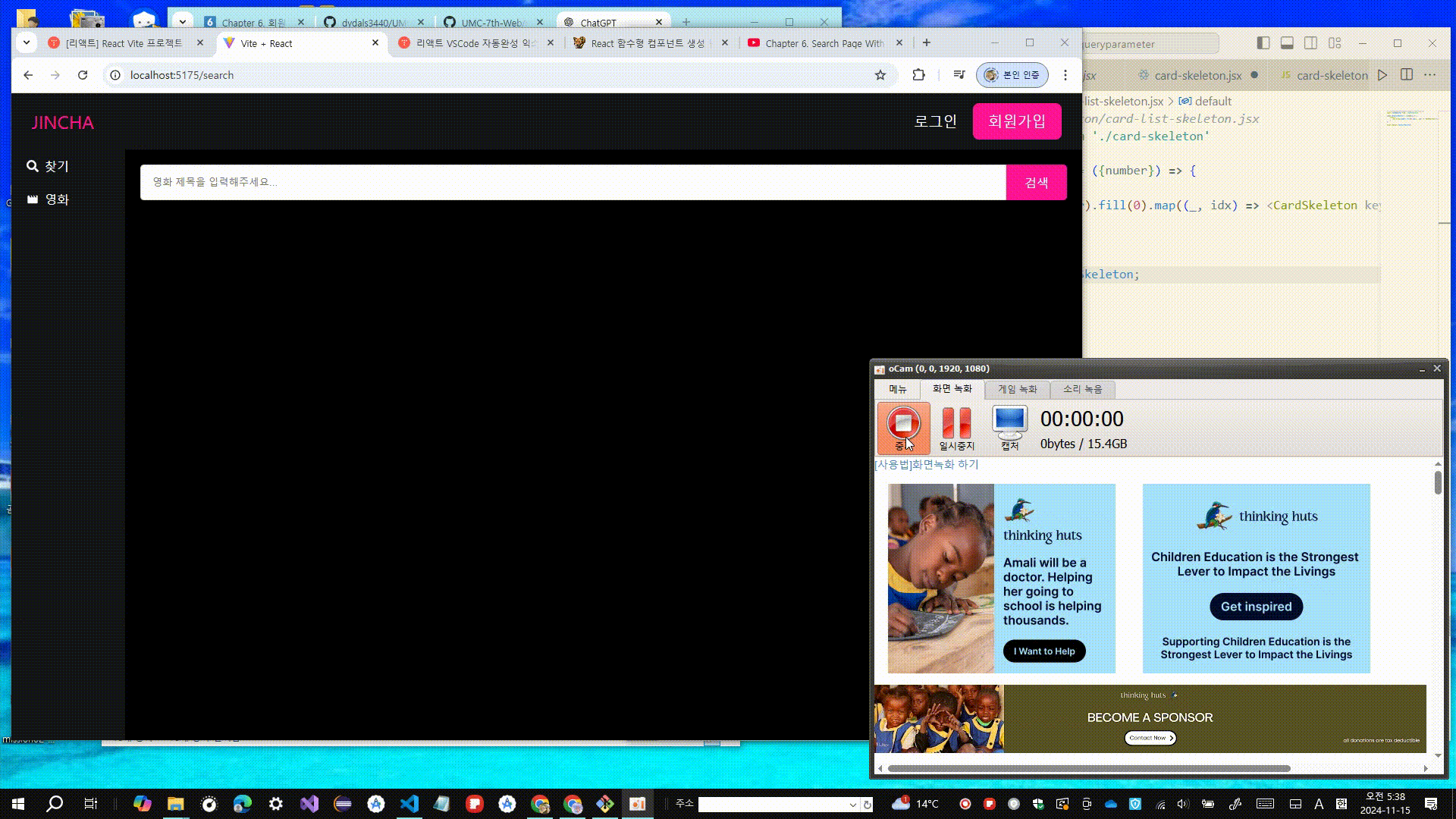Screen dimensions: 1456x819
Task: Run code in VS Code
Action: click(1382, 75)
